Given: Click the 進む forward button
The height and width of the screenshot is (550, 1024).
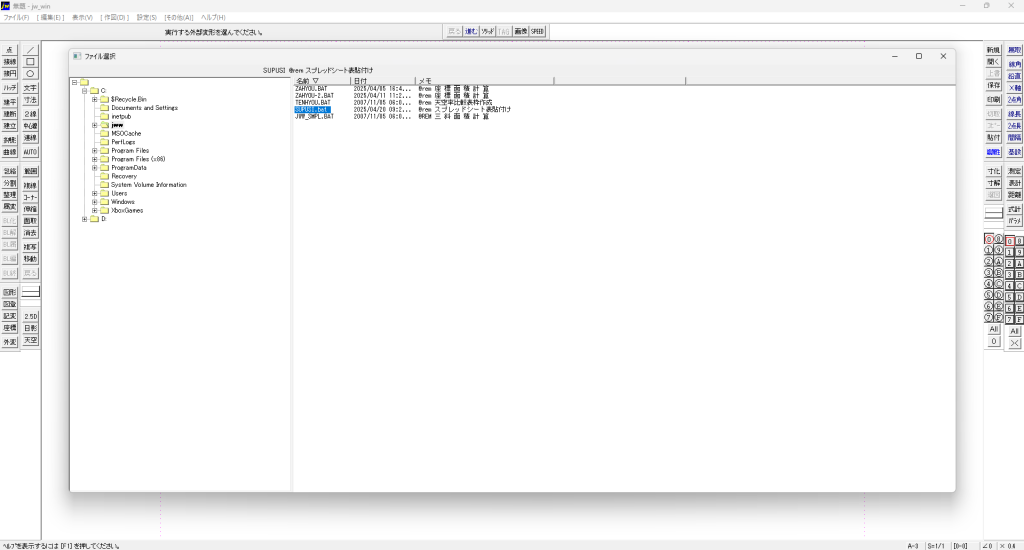Looking at the screenshot, I should click(x=471, y=31).
